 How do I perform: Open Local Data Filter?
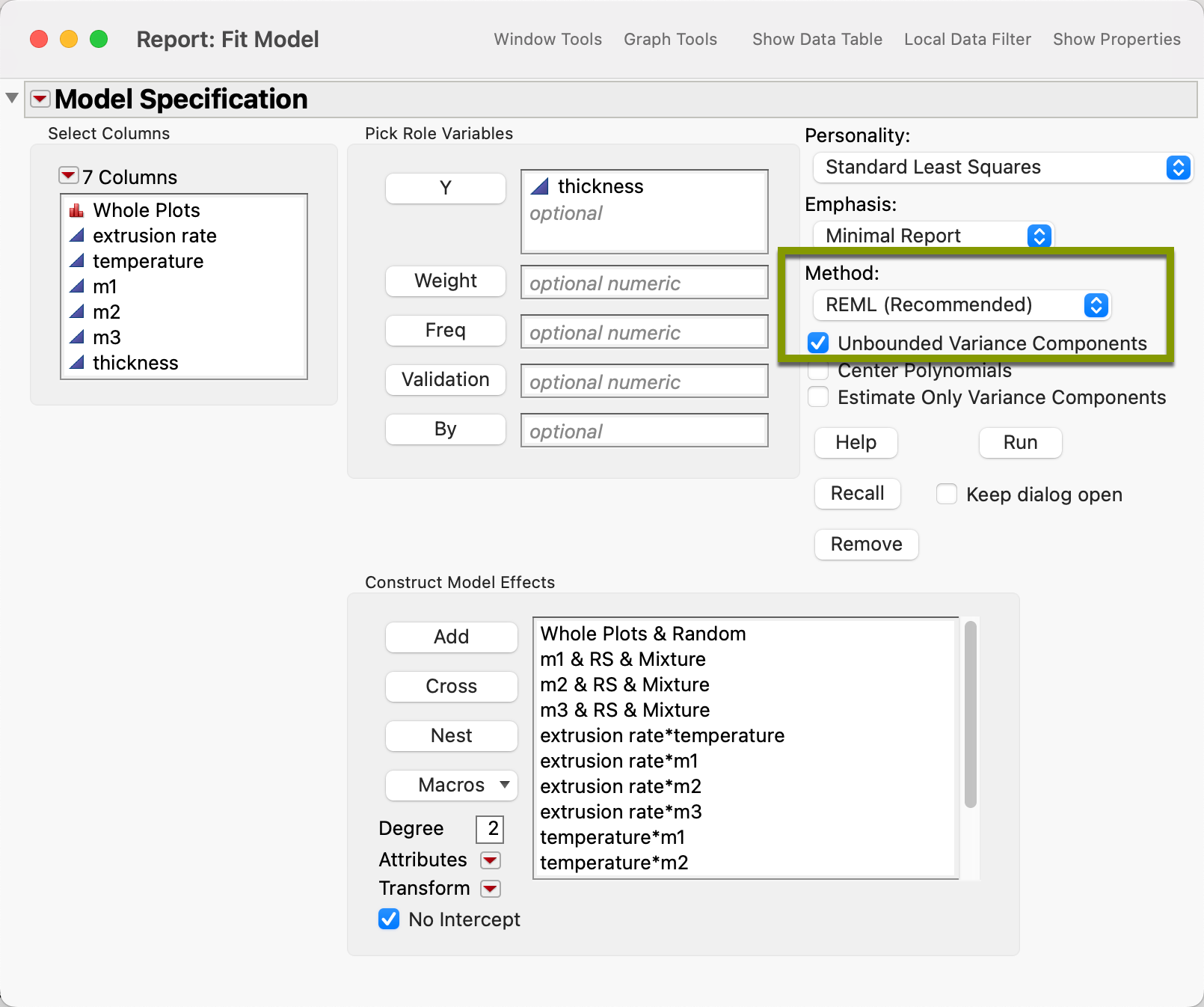tap(967, 39)
